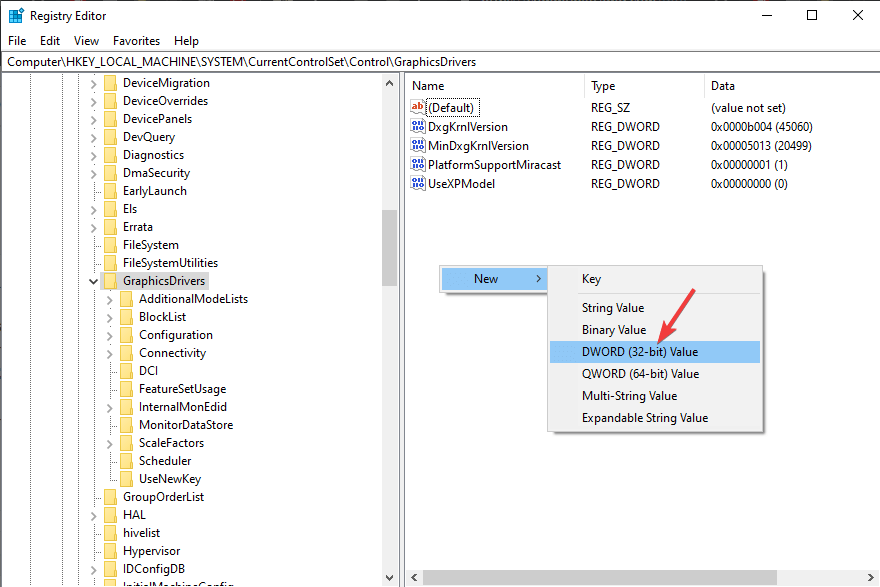Click the MonitorDataStore folder icon
This screenshot has width=880, height=587.
pyautogui.click(x=127, y=425)
